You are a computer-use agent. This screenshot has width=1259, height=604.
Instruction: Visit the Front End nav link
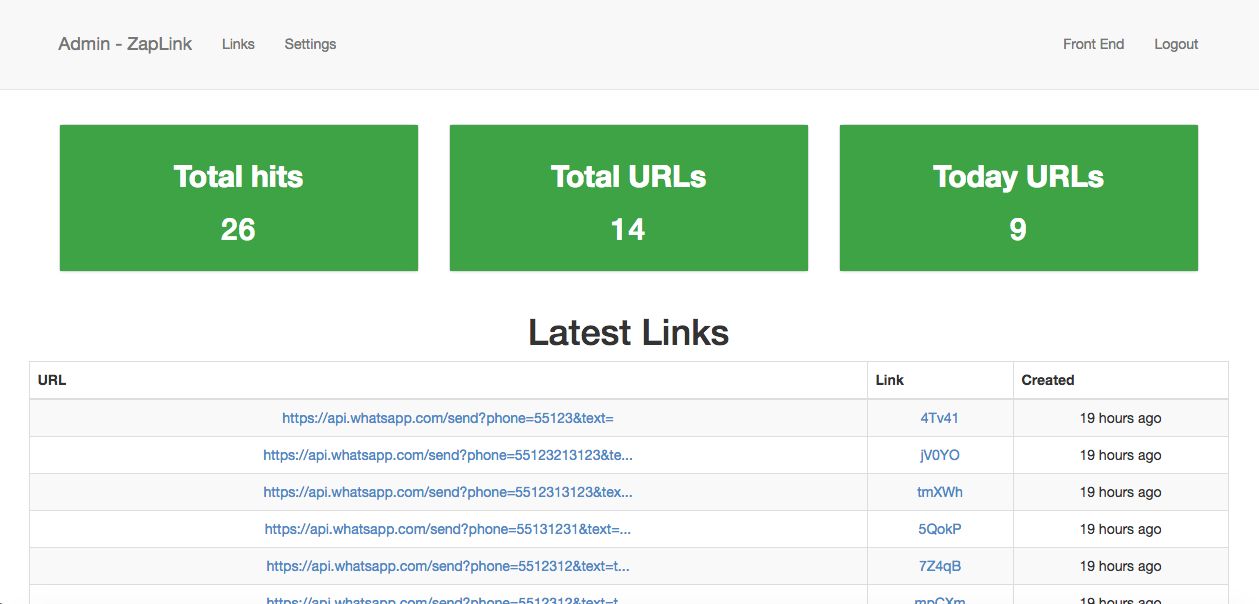[x=1093, y=44]
